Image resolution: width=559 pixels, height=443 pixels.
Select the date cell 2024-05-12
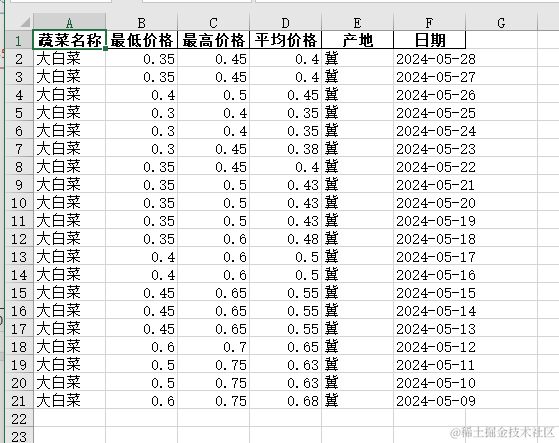coord(430,346)
